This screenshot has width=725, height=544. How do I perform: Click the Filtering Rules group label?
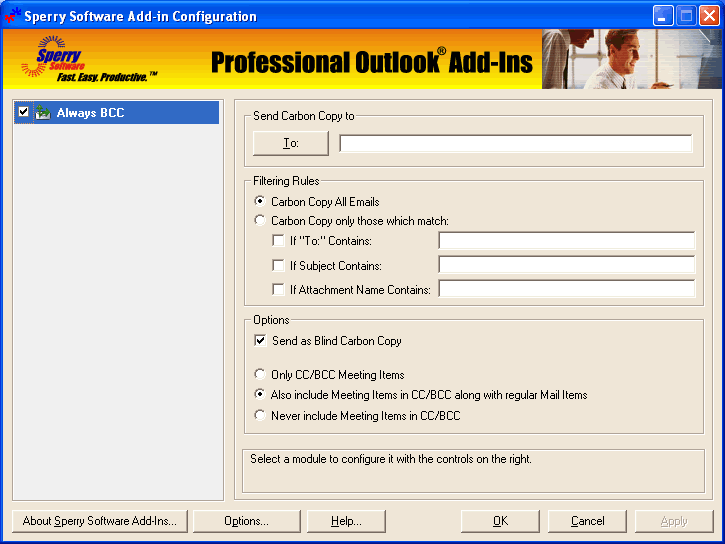(x=286, y=181)
